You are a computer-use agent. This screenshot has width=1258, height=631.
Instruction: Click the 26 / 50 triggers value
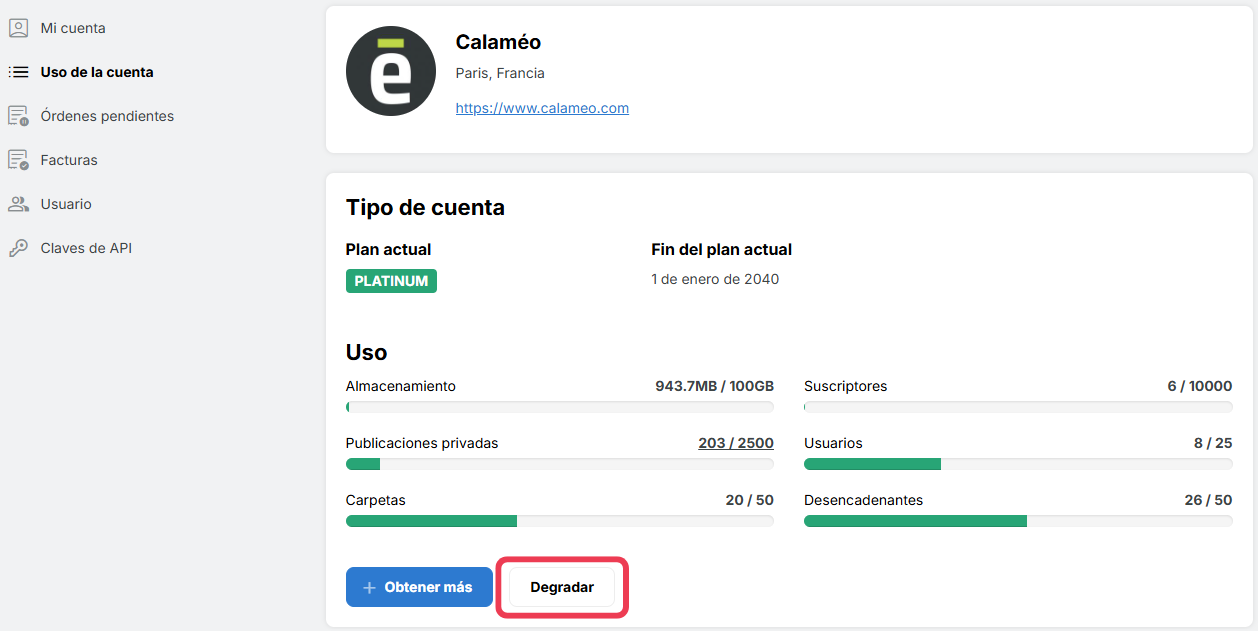pyautogui.click(x=1208, y=500)
